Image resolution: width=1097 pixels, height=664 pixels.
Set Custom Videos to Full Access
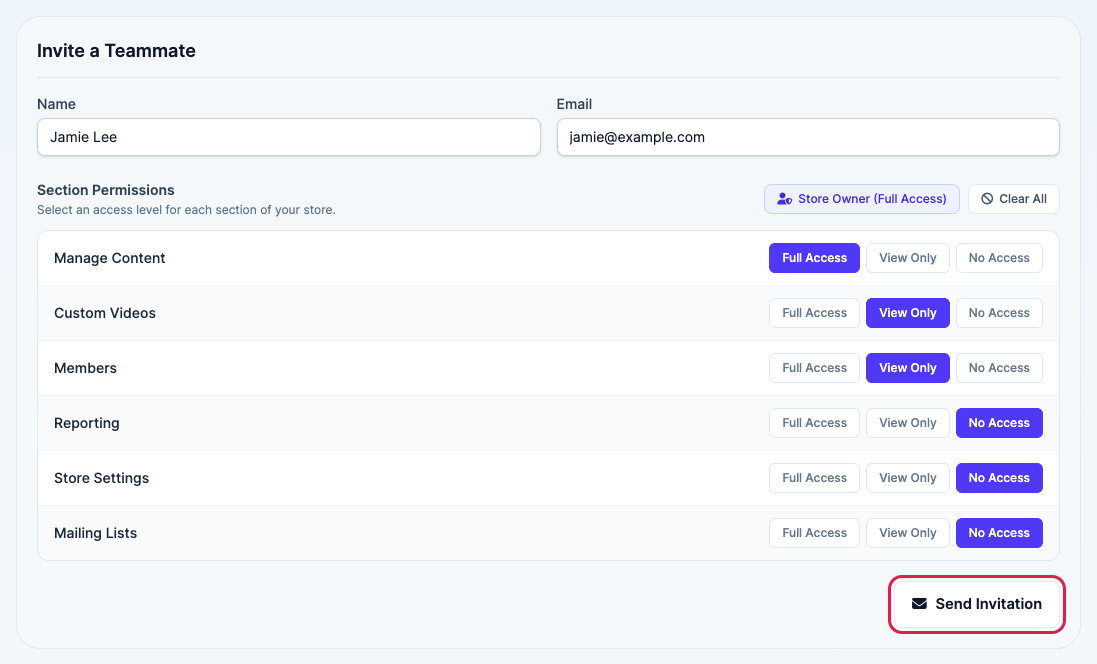coord(814,313)
